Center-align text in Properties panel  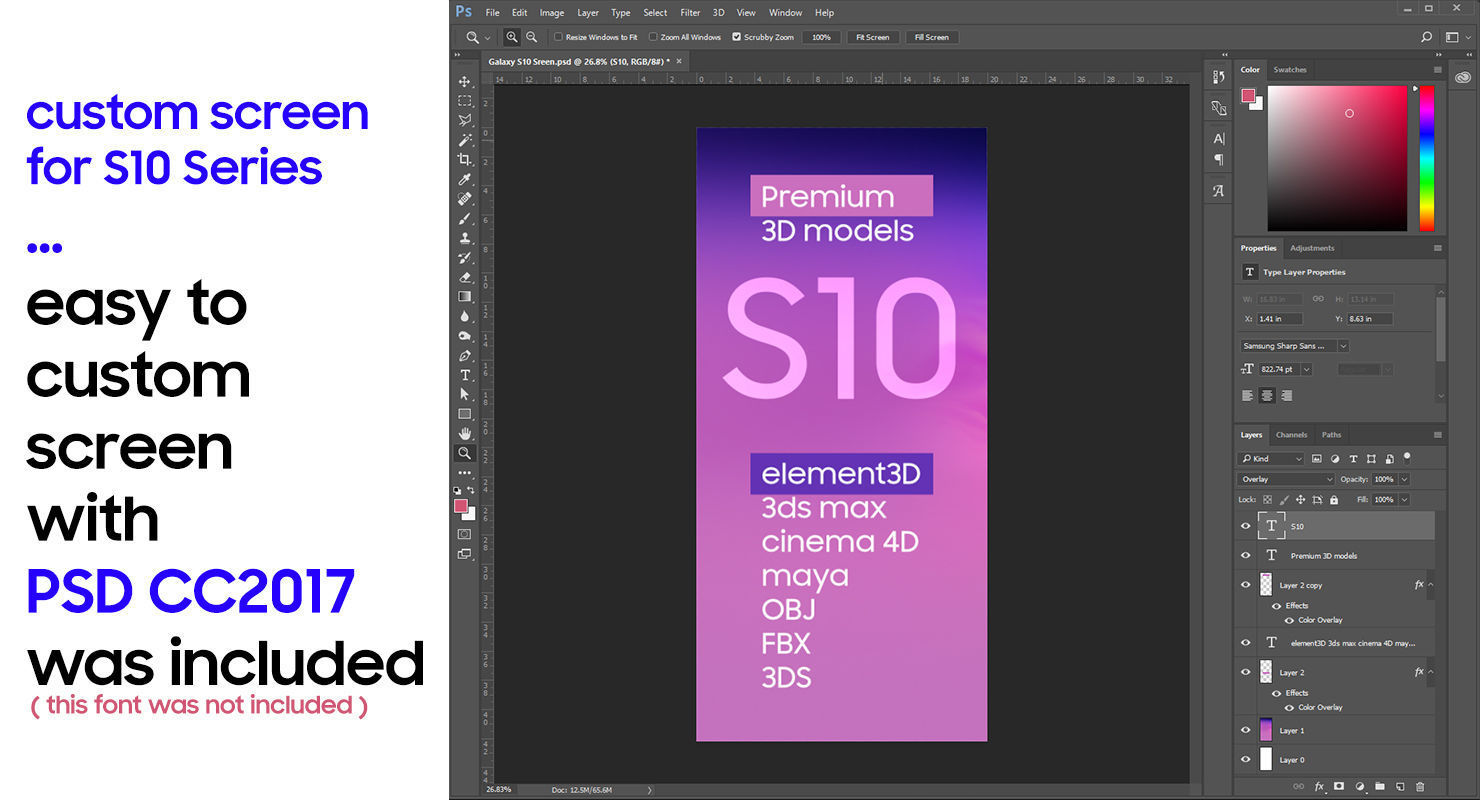[1267, 396]
